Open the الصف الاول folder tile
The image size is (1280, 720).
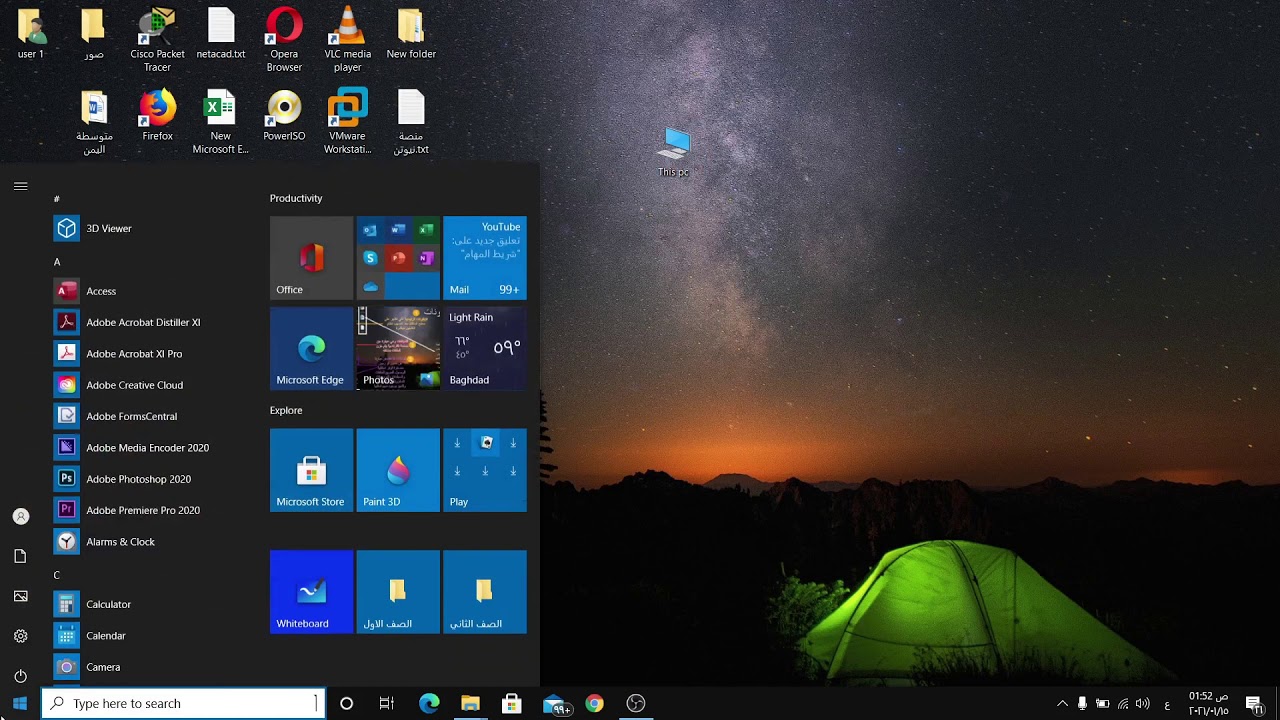click(x=398, y=592)
